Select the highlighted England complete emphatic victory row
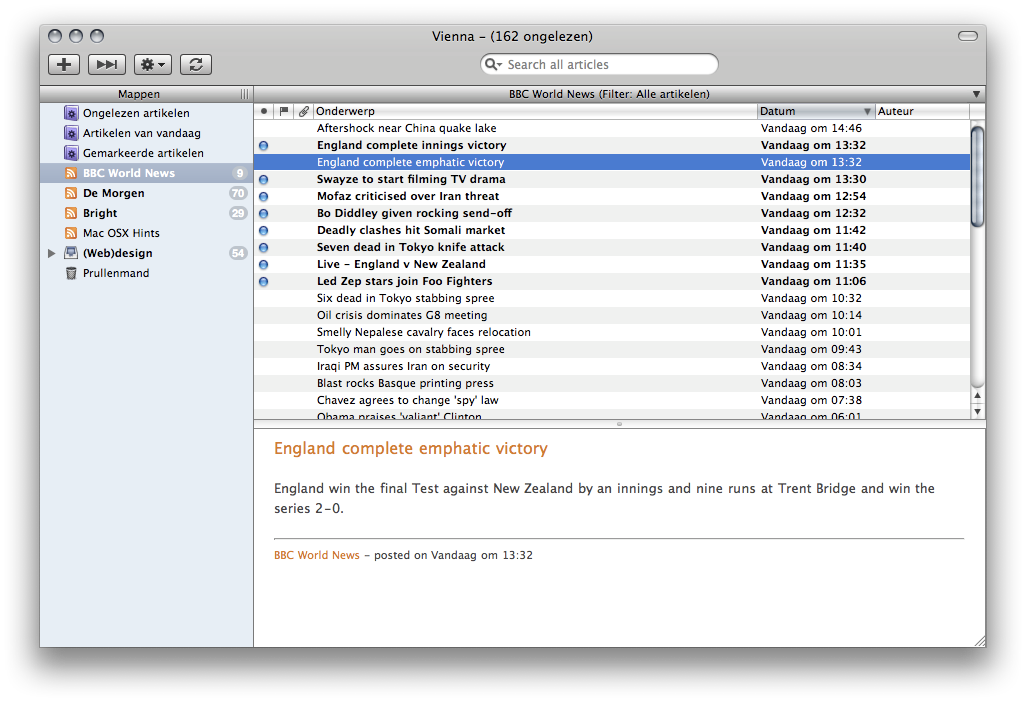Viewport: 1026px width, 702px height. click(612, 162)
